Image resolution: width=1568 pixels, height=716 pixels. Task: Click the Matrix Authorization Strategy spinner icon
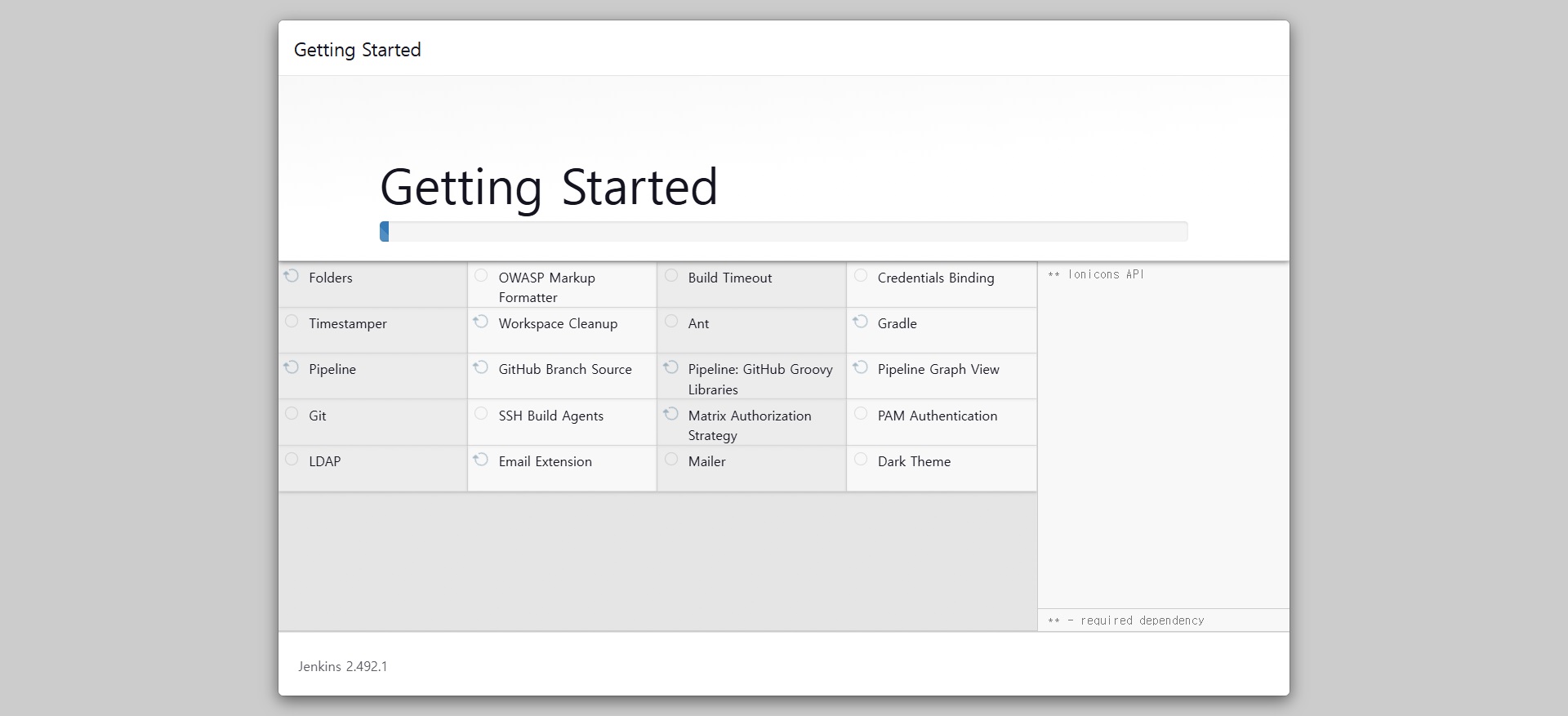[x=670, y=414]
